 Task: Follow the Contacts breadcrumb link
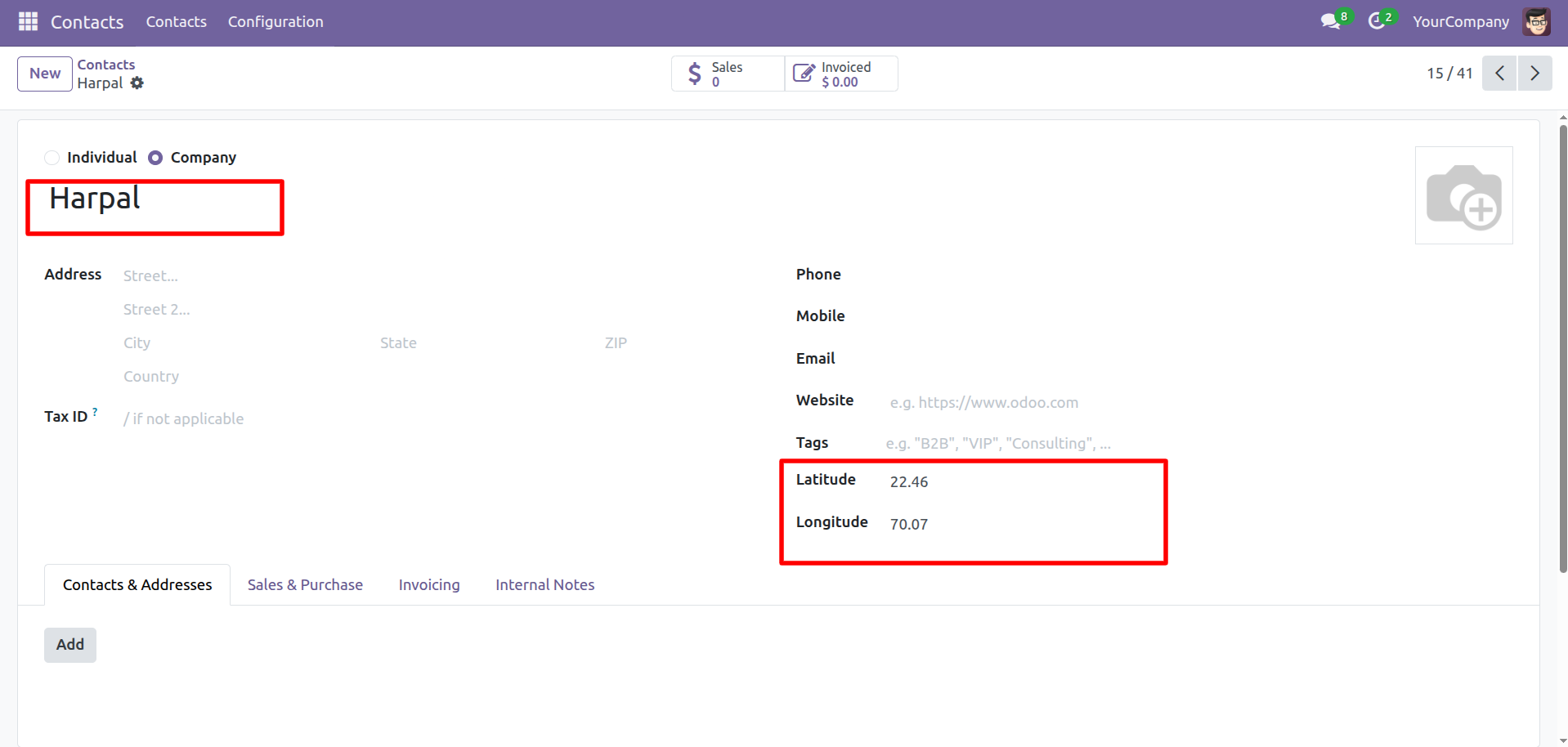click(106, 65)
